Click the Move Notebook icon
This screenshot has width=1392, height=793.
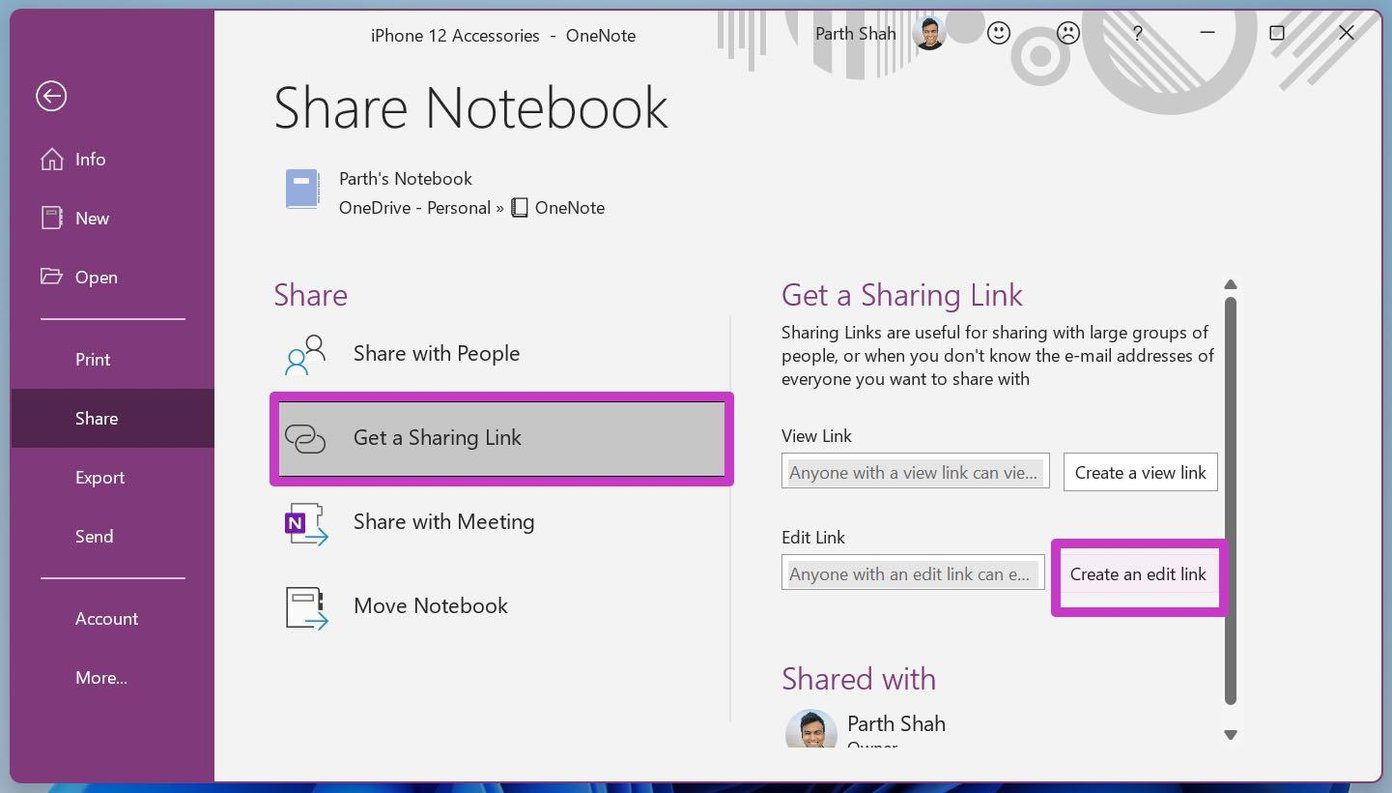(306, 606)
